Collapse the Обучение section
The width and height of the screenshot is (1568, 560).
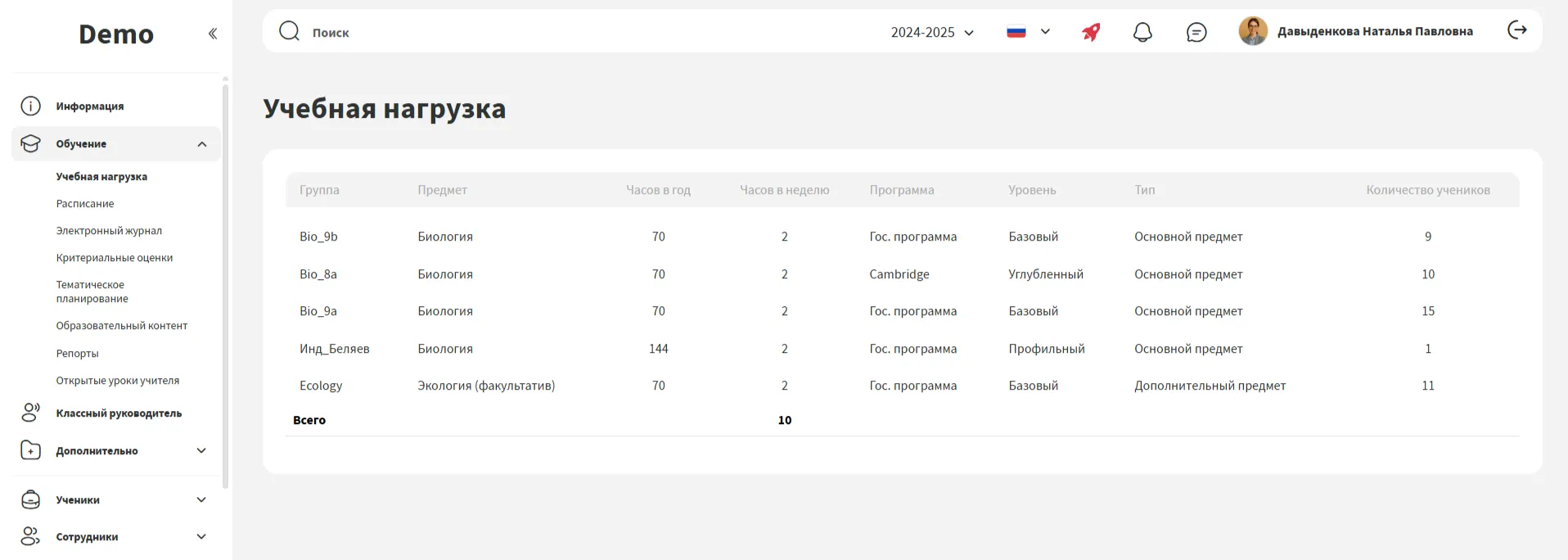pos(201,144)
